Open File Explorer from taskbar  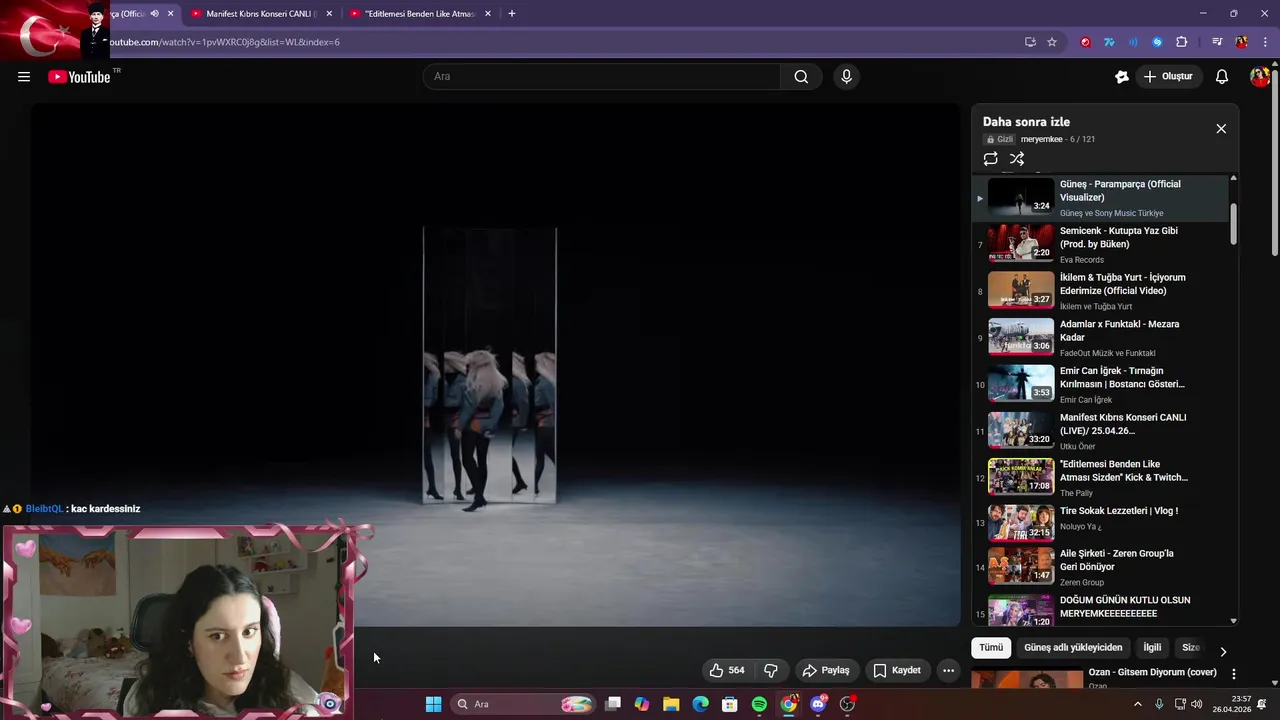[671, 704]
